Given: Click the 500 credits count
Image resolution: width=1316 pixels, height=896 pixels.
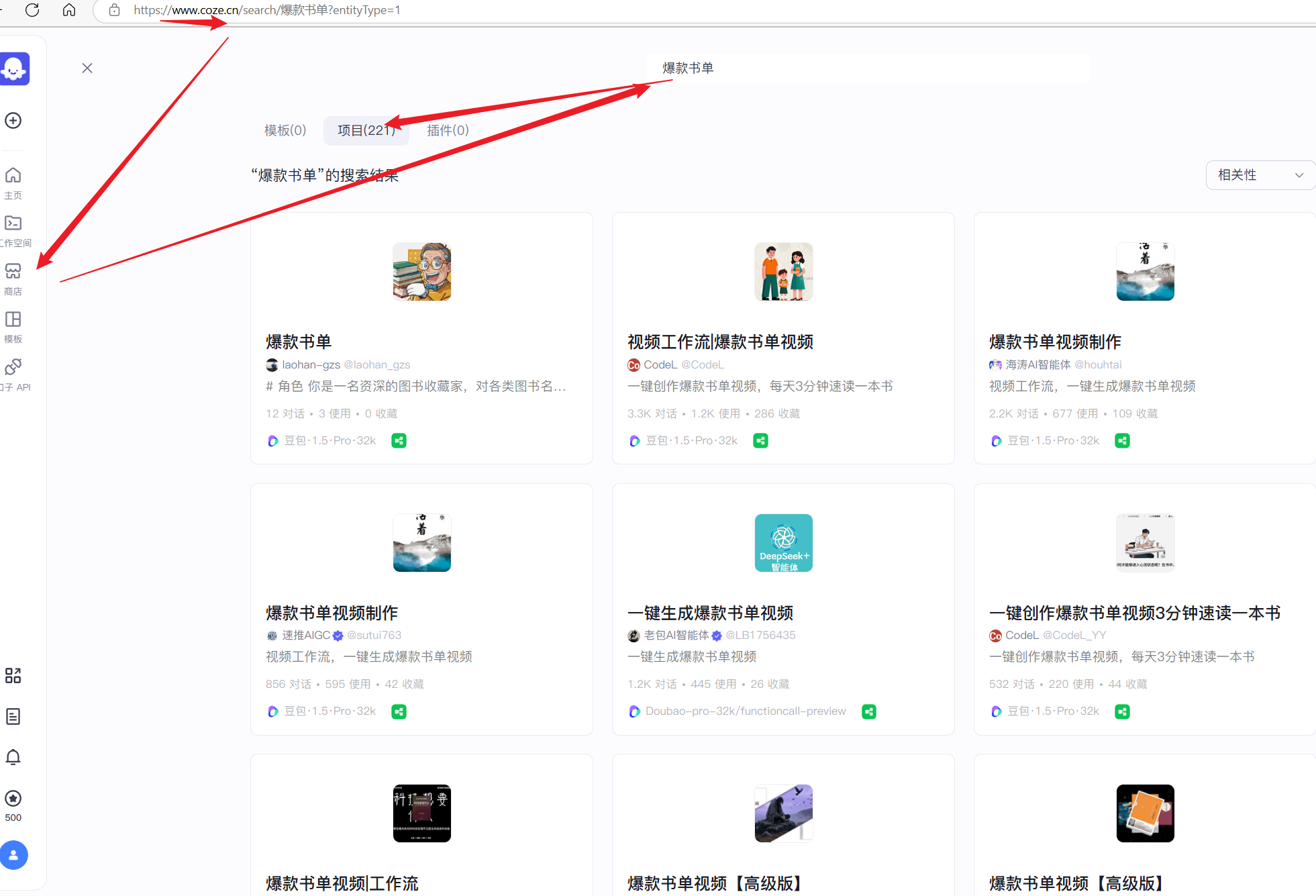Looking at the screenshot, I should [x=13, y=818].
